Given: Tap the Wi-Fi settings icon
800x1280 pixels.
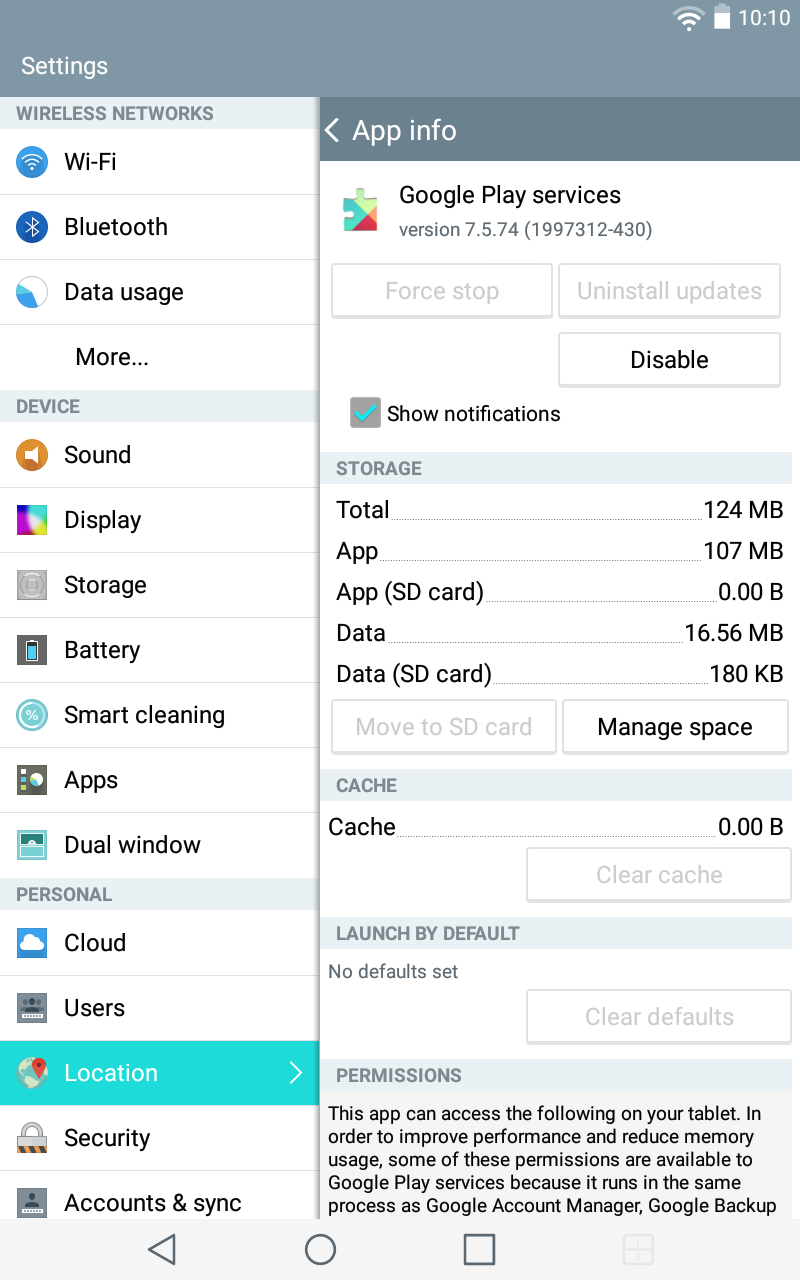Looking at the screenshot, I should [32, 162].
